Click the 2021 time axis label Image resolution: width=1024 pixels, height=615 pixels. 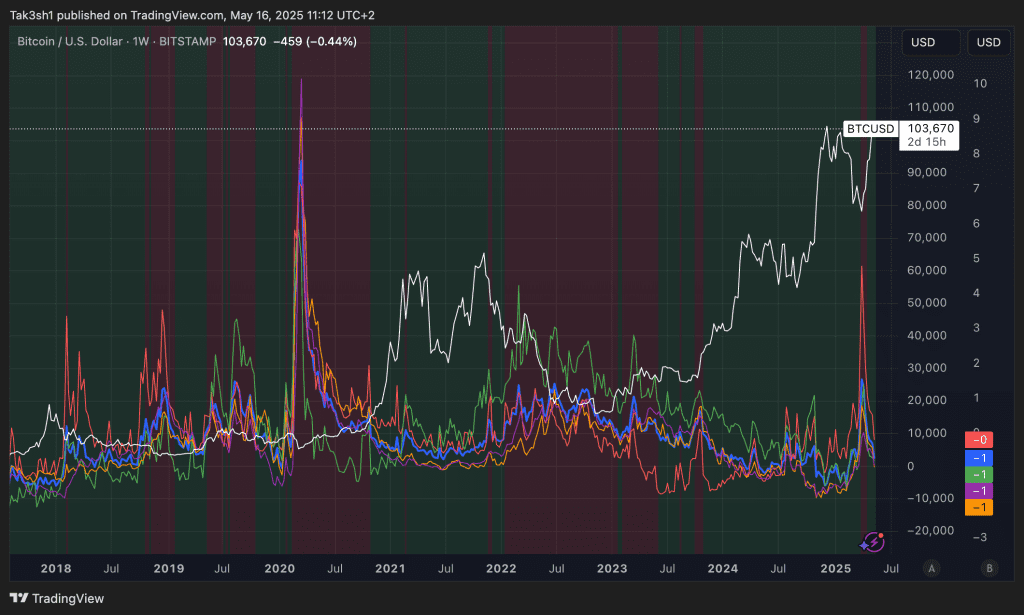click(391, 569)
